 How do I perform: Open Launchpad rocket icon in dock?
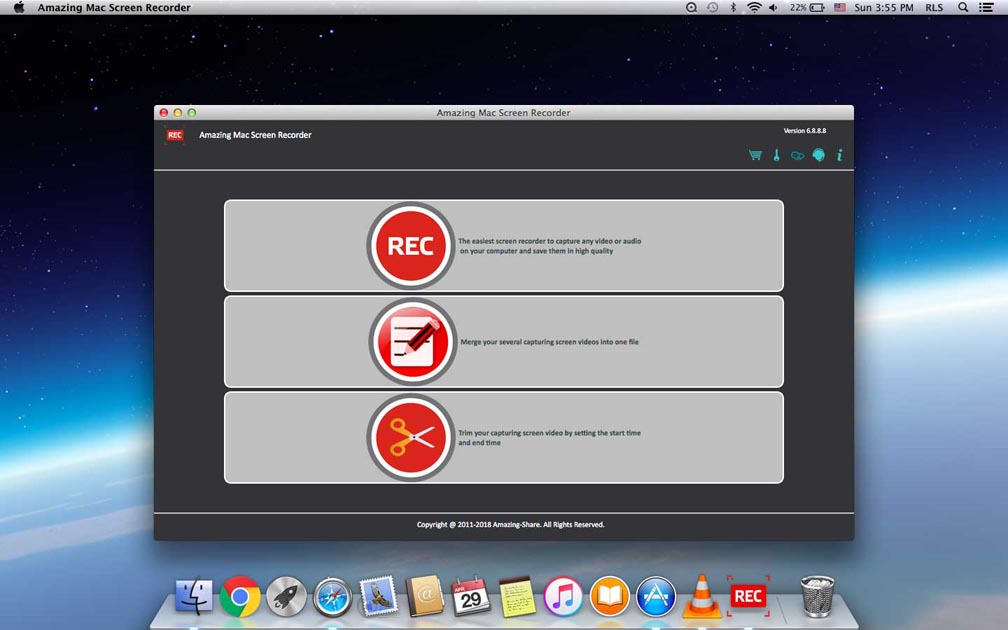286,597
